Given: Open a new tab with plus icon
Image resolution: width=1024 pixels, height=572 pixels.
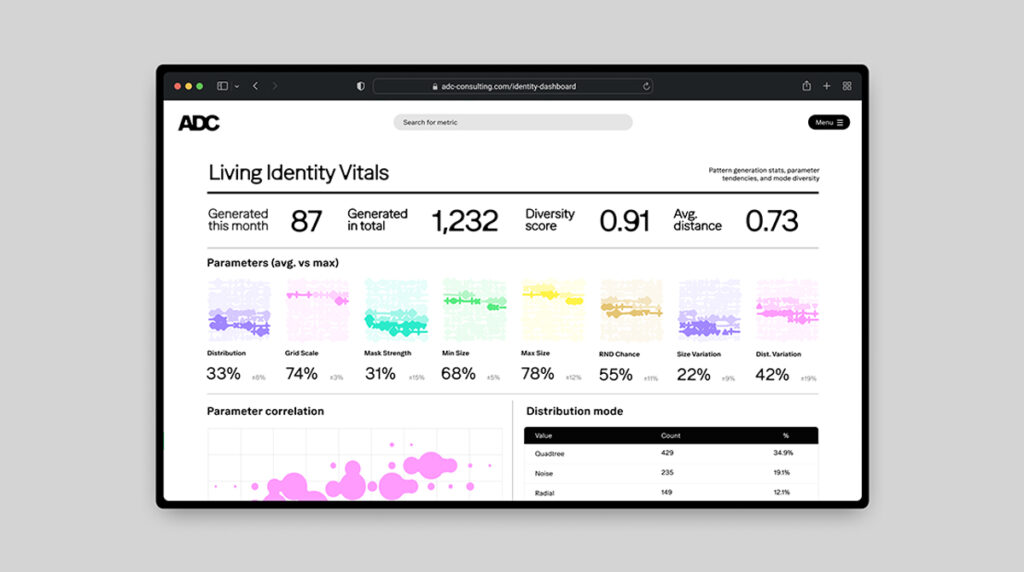Looking at the screenshot, I should 826,86.
